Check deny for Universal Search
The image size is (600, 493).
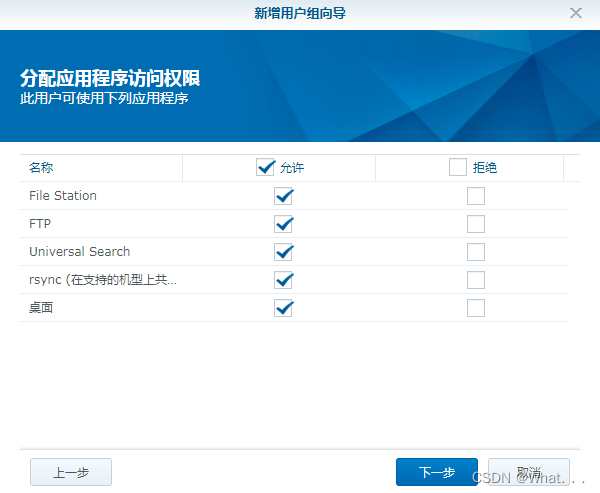[x=476, y=252]
